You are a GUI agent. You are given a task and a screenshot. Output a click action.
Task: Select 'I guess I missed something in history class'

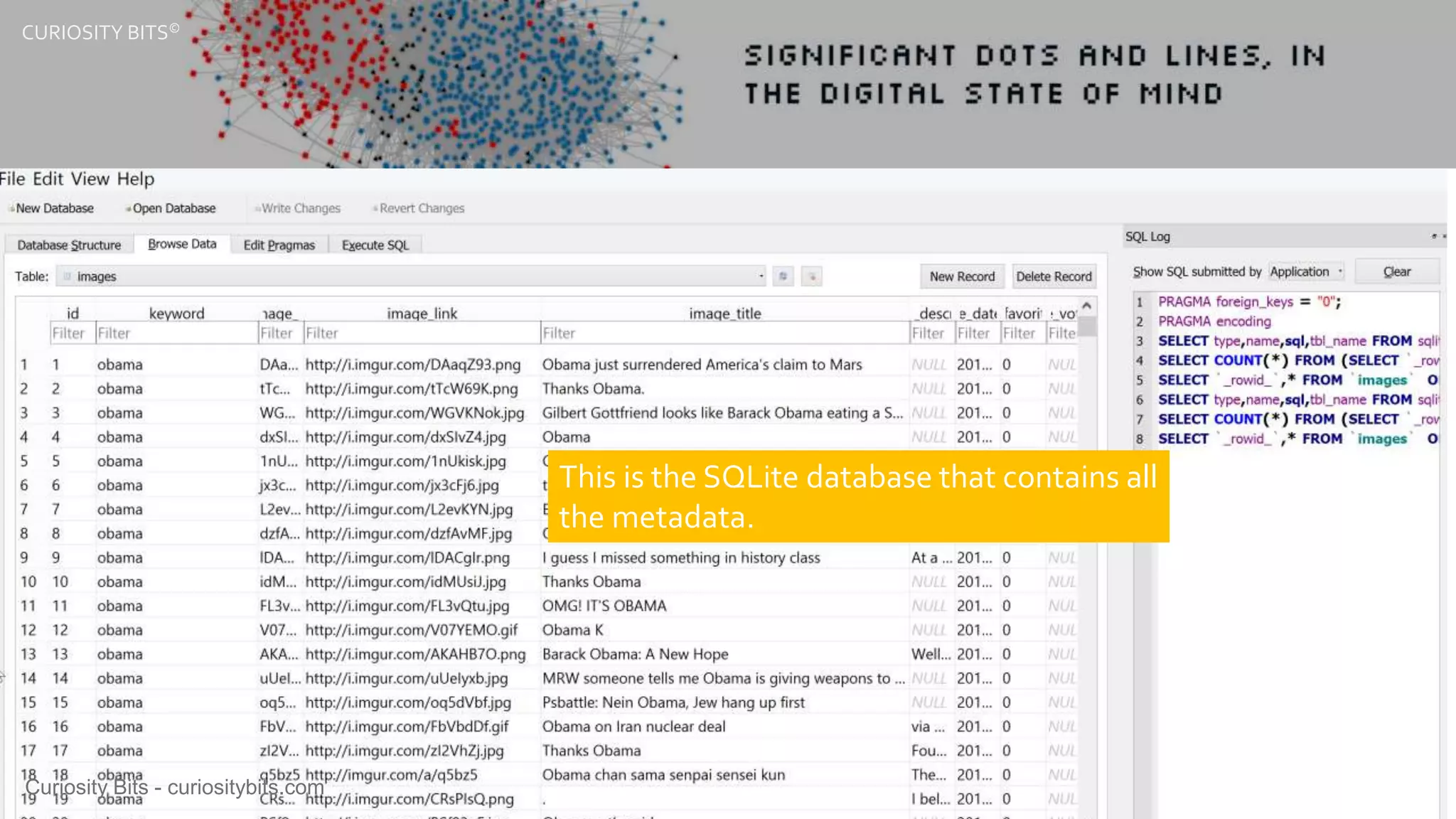click(x=681, y=558)
